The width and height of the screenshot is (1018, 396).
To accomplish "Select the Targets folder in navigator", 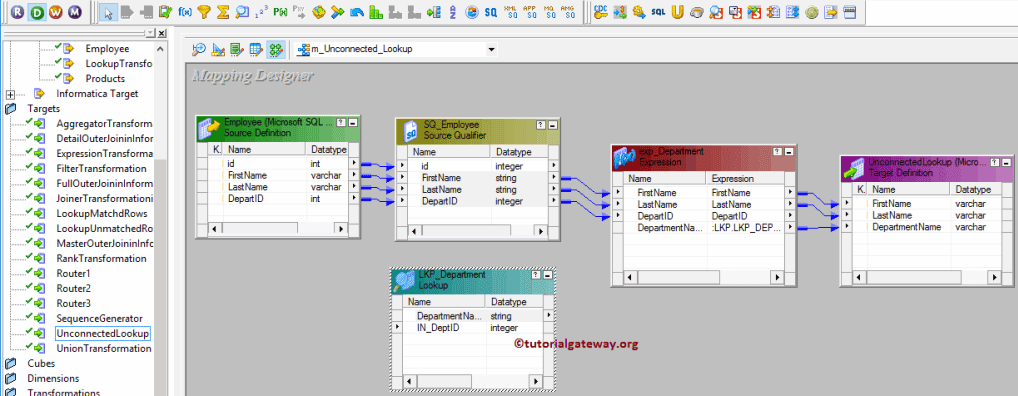I will [43, 108].
